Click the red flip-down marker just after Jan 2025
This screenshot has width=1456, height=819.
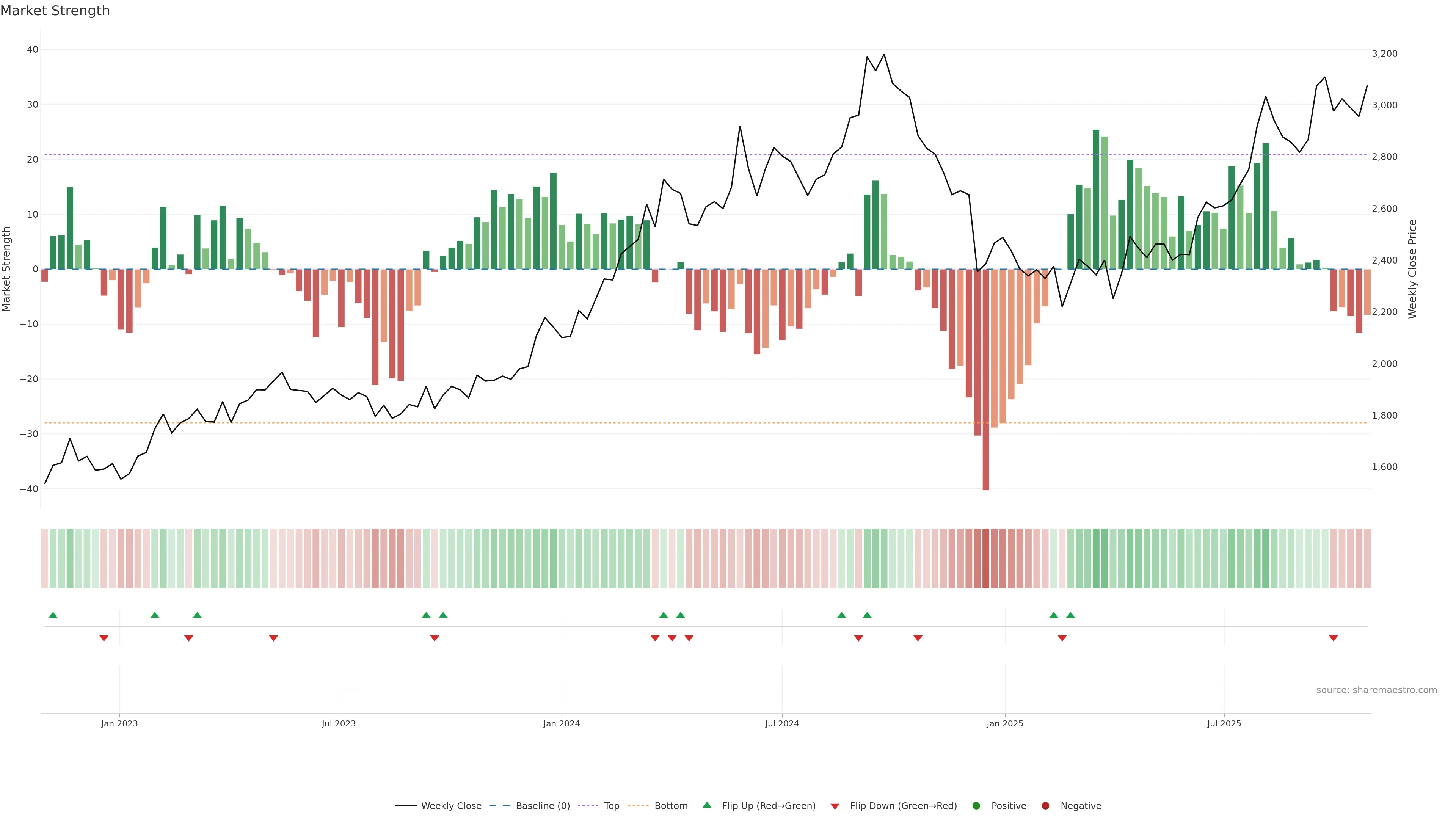[x=1062, y=638]
